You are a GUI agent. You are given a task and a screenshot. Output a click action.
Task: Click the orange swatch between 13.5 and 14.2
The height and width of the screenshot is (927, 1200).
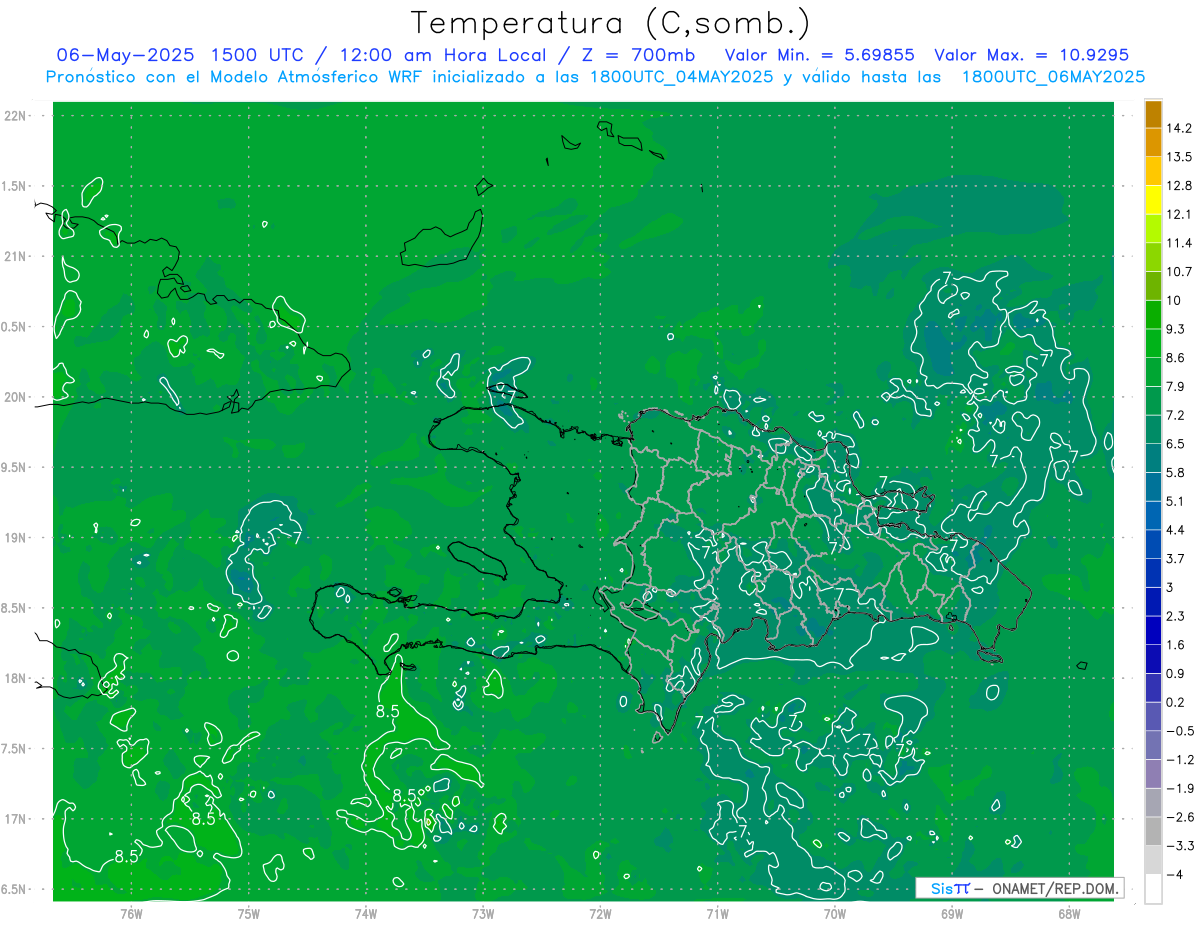pyautogui.click(x=1153, y=142)
